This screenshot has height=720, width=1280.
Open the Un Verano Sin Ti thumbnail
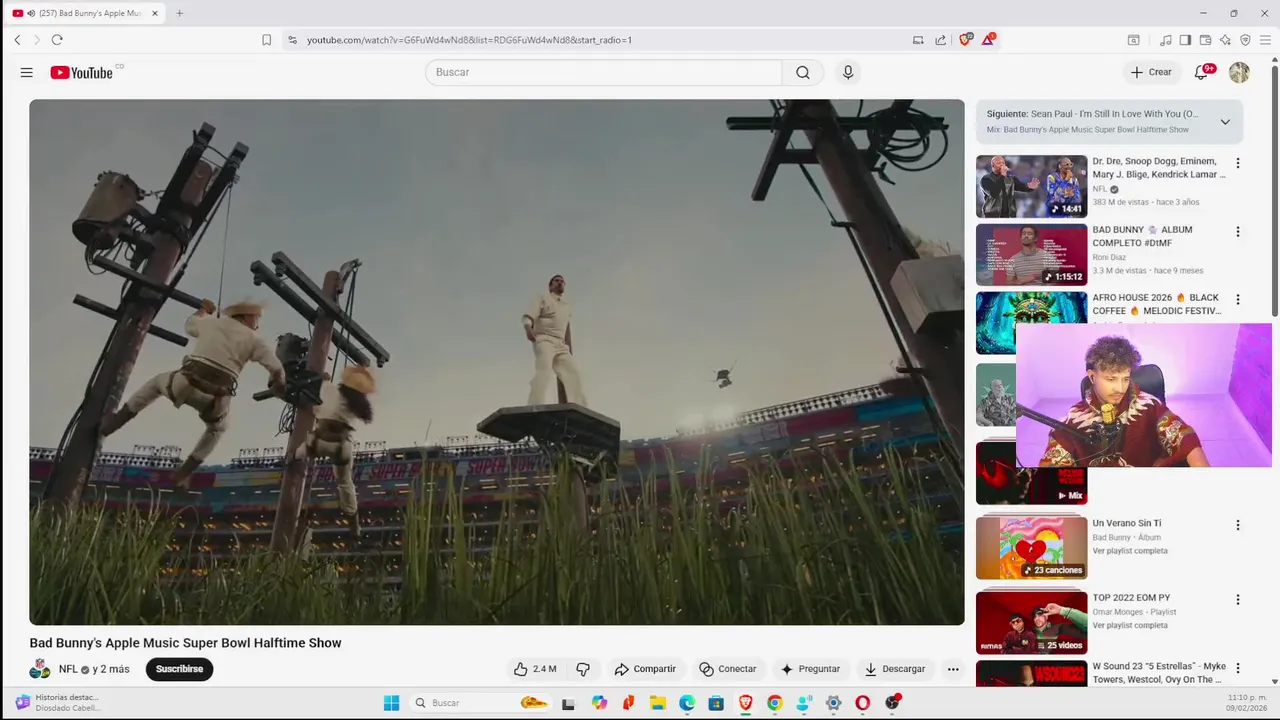tap(1031, 548)
